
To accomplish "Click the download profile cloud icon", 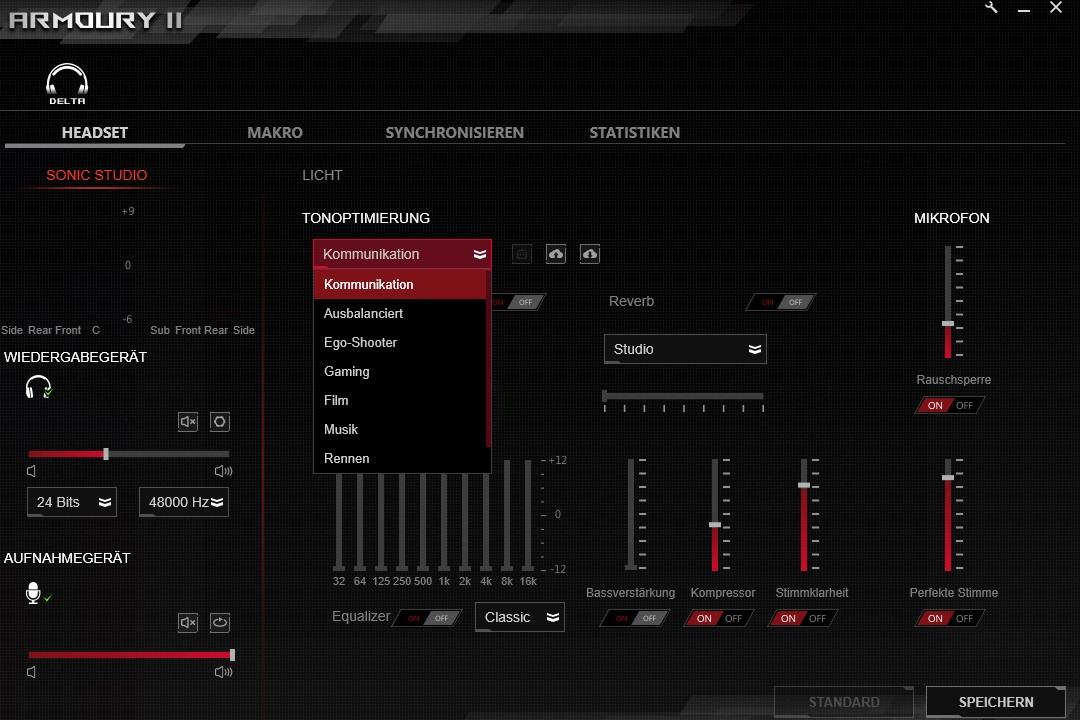I will [590, 254].
